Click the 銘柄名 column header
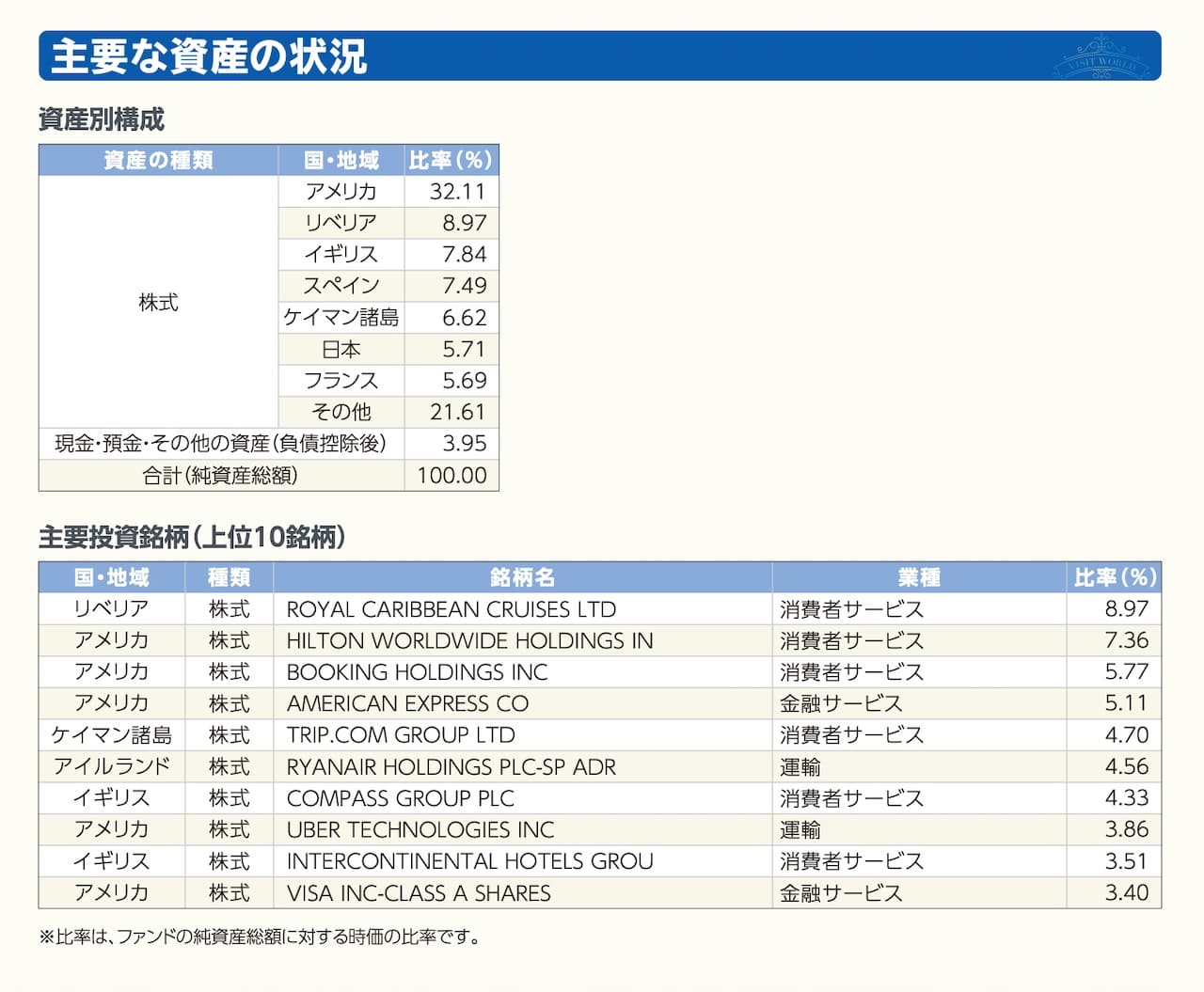Viewport: 1204px width, 992px height. pyautogui.click(x=522, y=577)
